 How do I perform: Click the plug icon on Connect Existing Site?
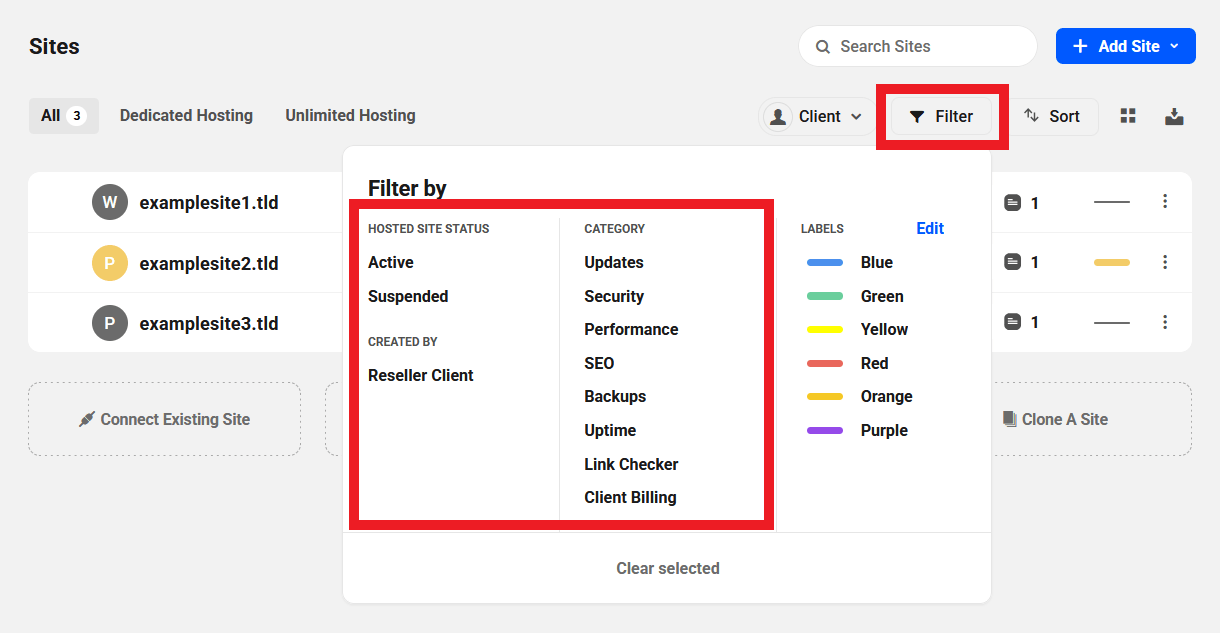point(87,419)
